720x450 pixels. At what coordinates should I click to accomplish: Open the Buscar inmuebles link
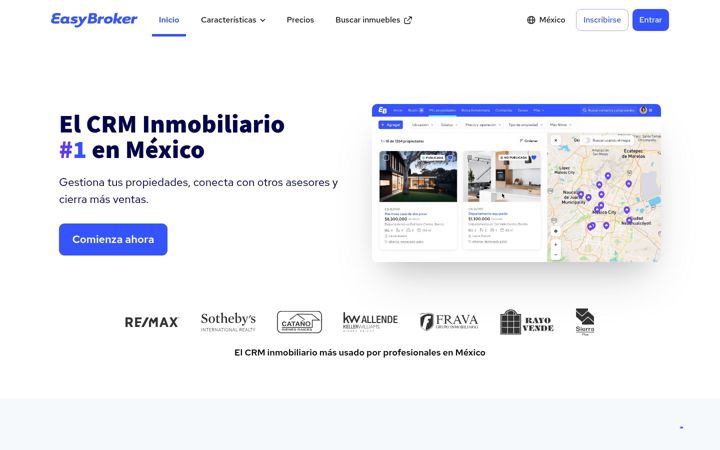pyautogui.click(x=373, y=20)
